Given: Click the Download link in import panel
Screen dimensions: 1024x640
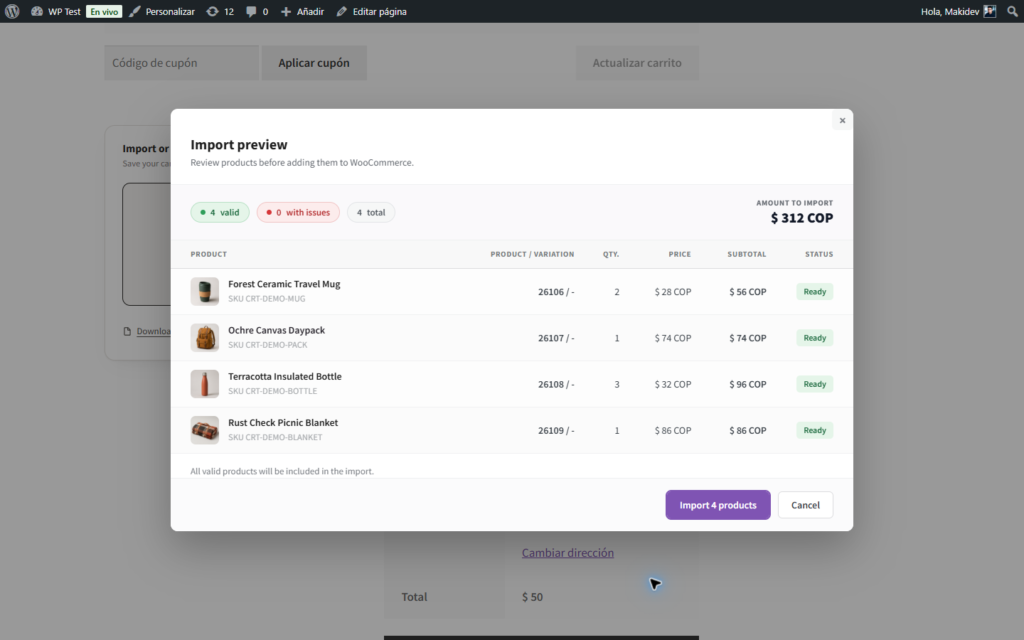Looking at the screenshot, I should tap(153, 331).
